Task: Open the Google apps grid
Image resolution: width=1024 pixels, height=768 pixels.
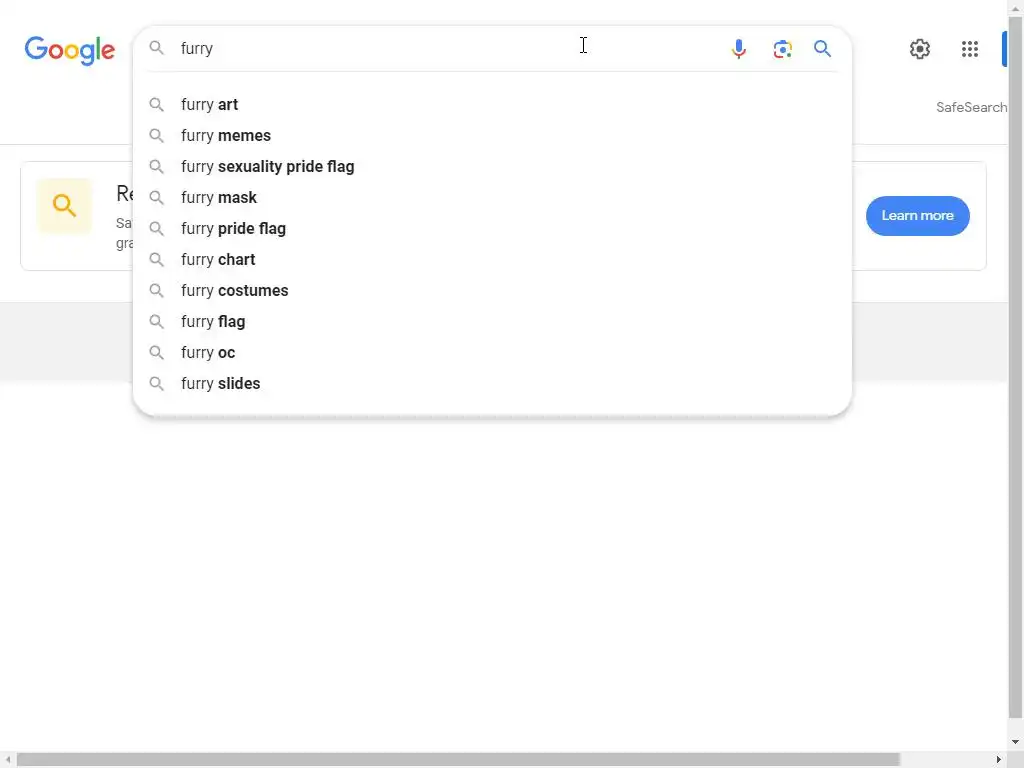Action: (x=969, y=49)
